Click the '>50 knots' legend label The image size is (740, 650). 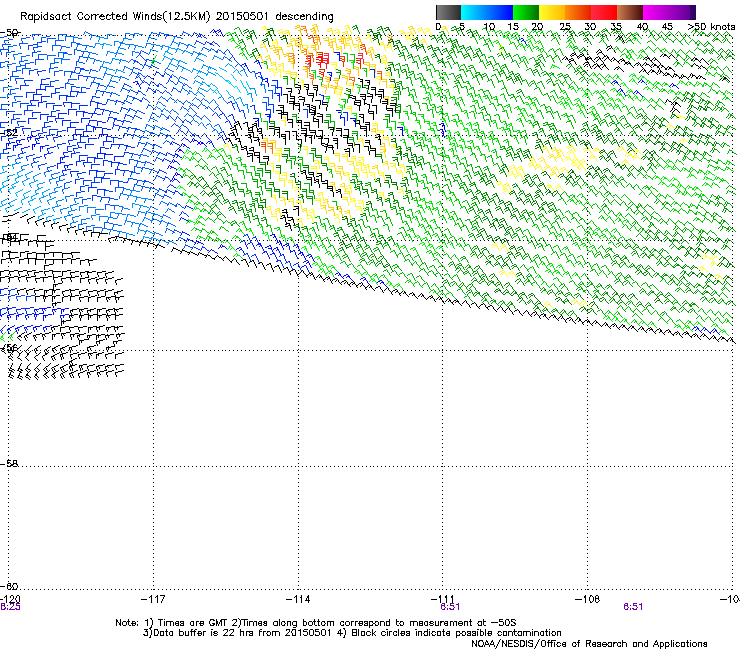711,27
